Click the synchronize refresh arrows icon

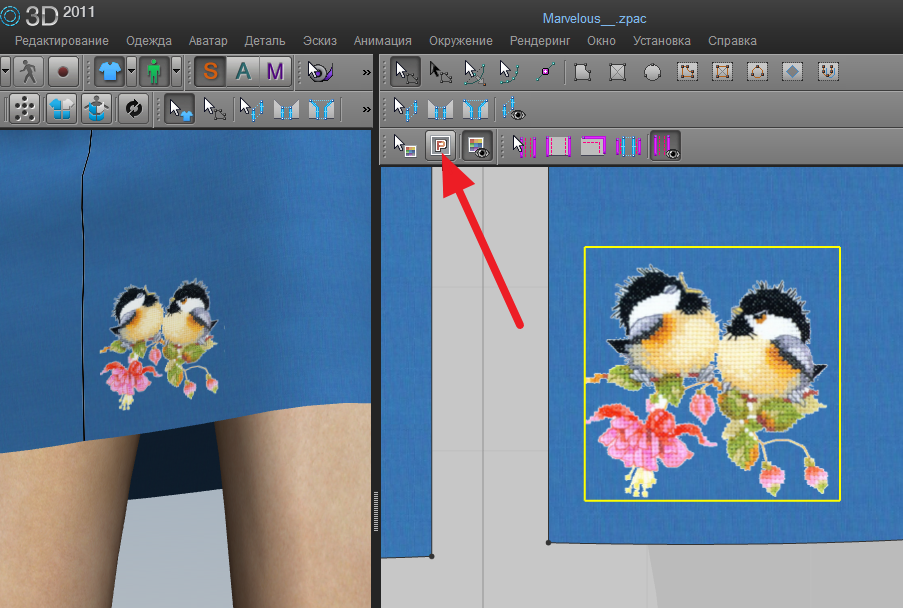click(133, 109)
